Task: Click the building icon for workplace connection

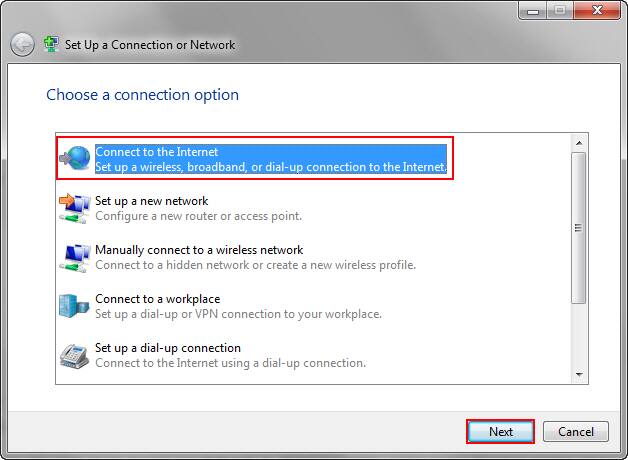Action: (x=75, y=306)
